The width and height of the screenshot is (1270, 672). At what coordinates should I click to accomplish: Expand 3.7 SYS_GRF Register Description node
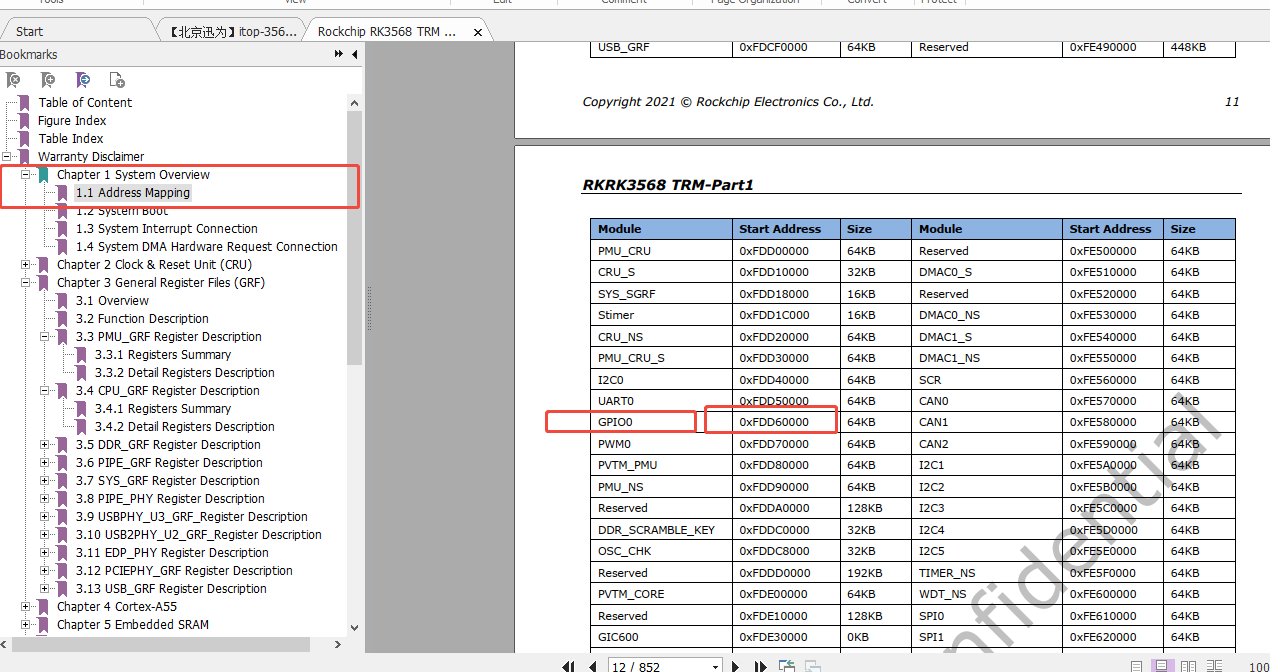45,481
